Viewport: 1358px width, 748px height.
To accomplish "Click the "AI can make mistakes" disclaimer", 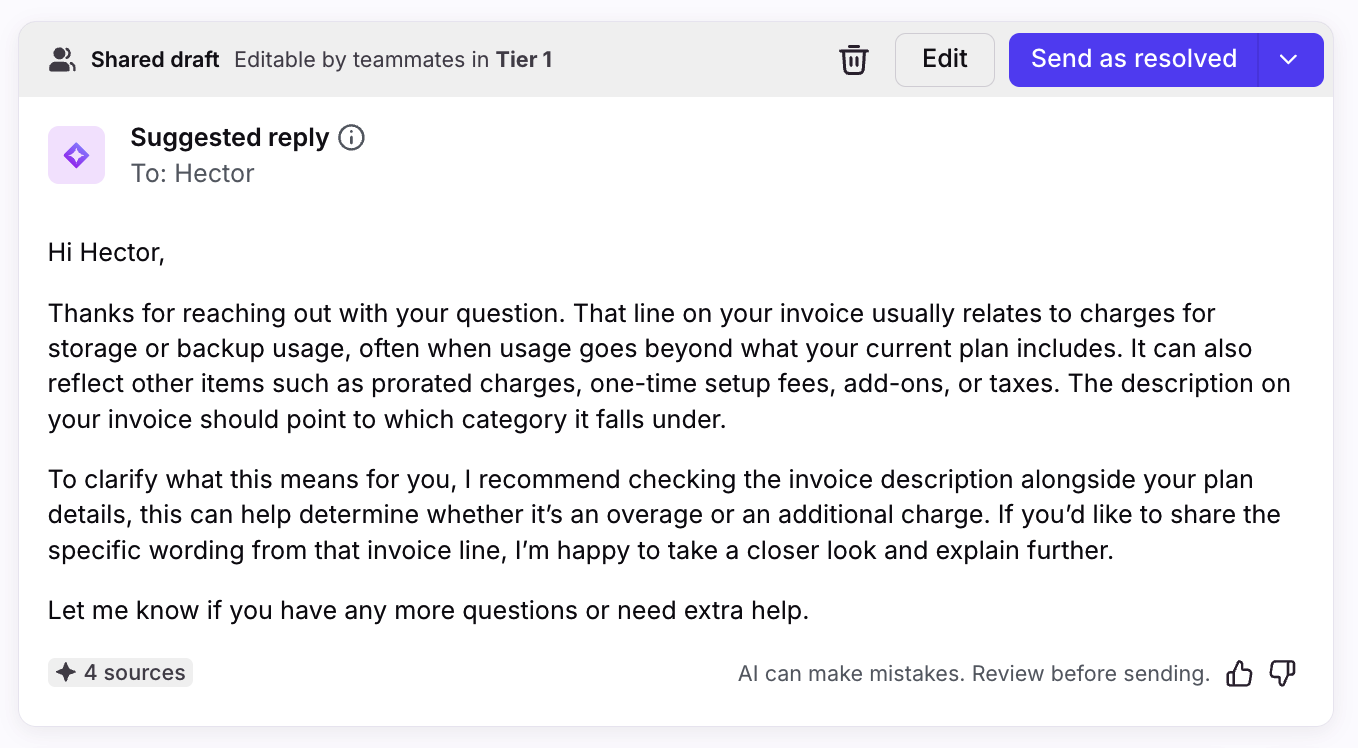I will (x=973, y=674).
